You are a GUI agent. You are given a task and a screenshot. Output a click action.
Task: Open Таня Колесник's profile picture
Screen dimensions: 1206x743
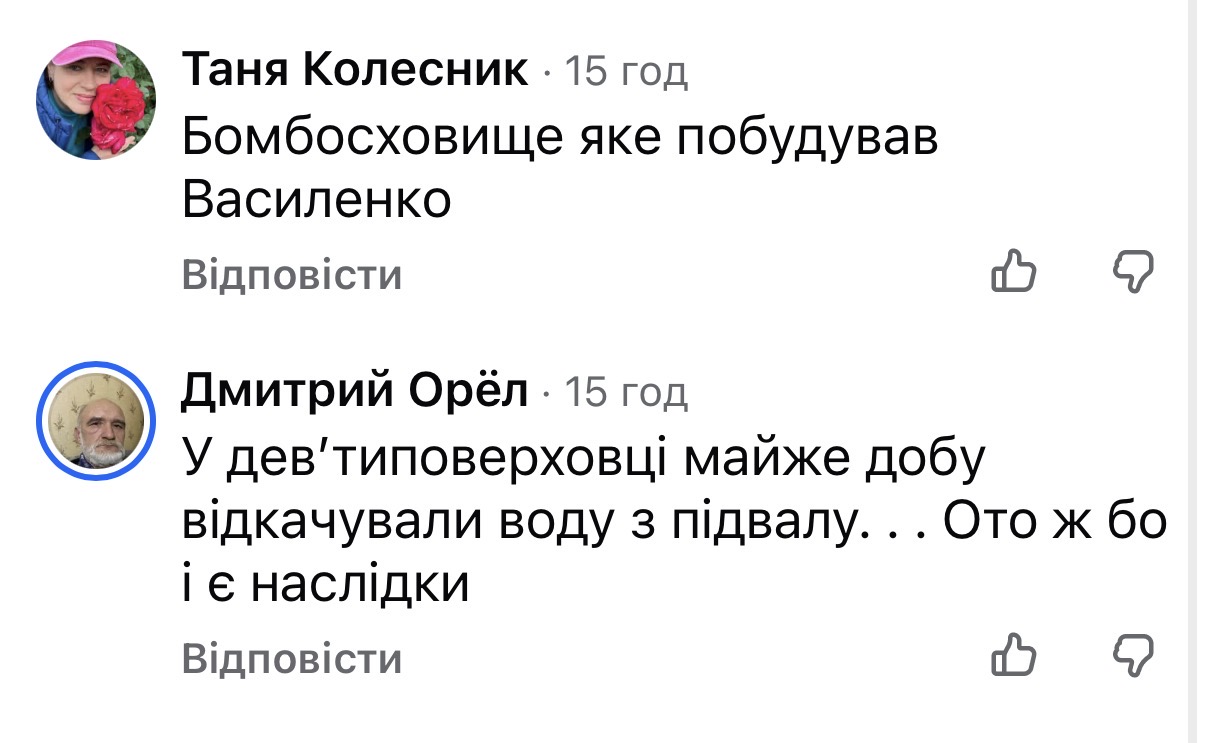pos(96,101)
